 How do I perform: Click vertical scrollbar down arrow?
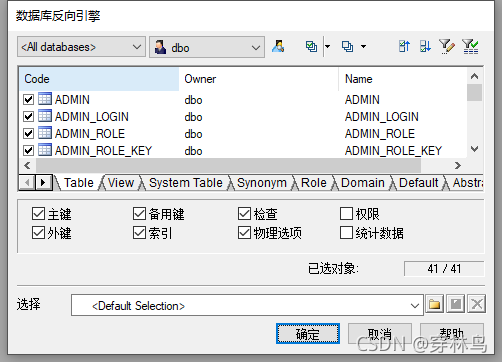pyautogui.click(x=475, y=149)
